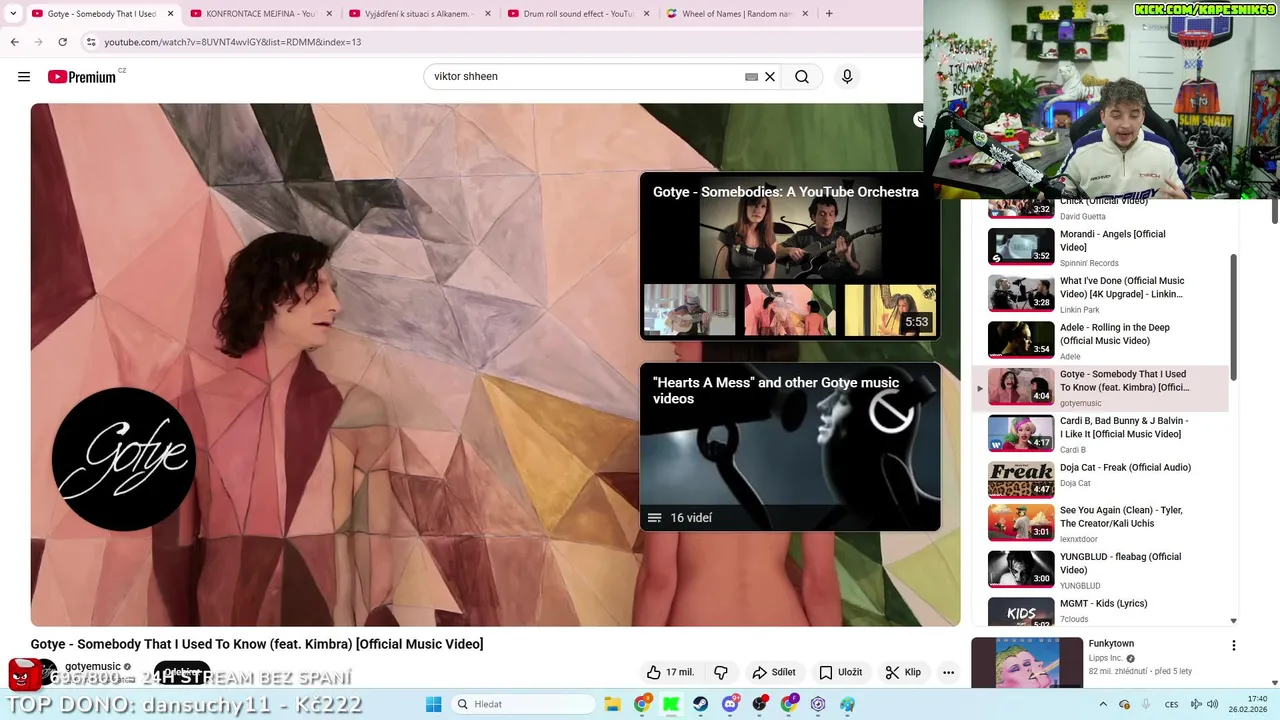Image resolution: width=1280 pixels, height=720 pixels.
Task: Open the Hearts A Mess playlist end card
Action: point(790,447)
